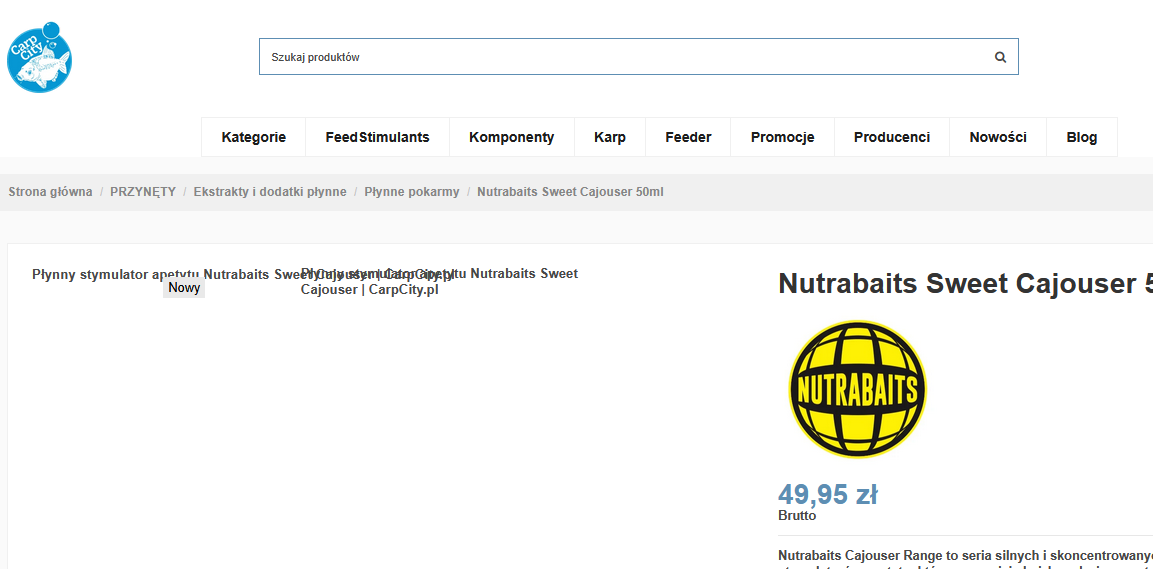
Task: Focus the Szukaj produktów search field
Action: [638, 57]
